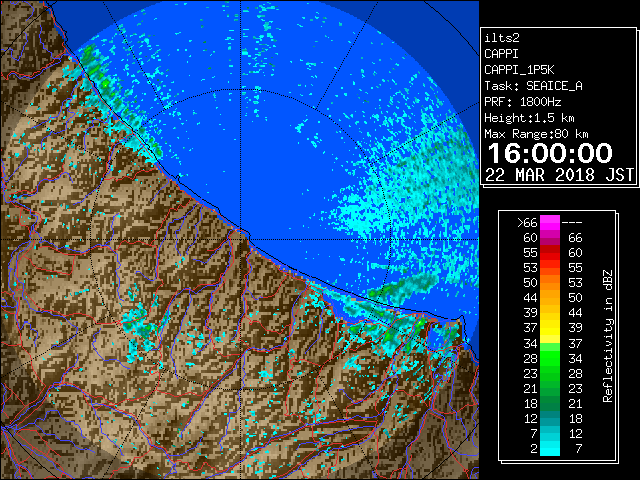Select the 'CAPPI_1P5K' product name text
The width and height of the screenshot is (640, 480).
tap(519, 70)
